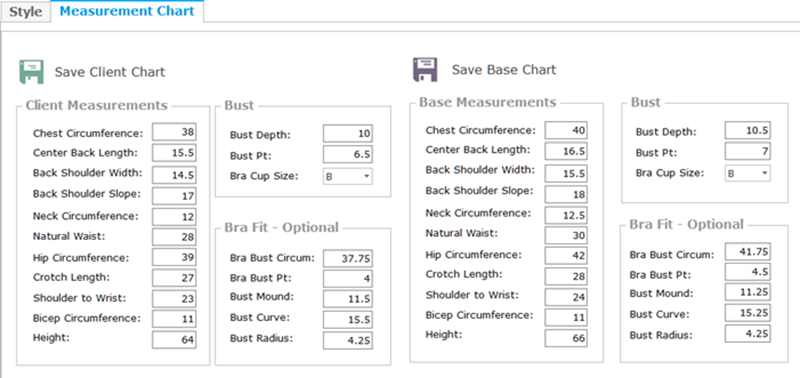Screen dimensions: 800x378
Task: Select the base Center Back Length field
Action: [566, 152]
